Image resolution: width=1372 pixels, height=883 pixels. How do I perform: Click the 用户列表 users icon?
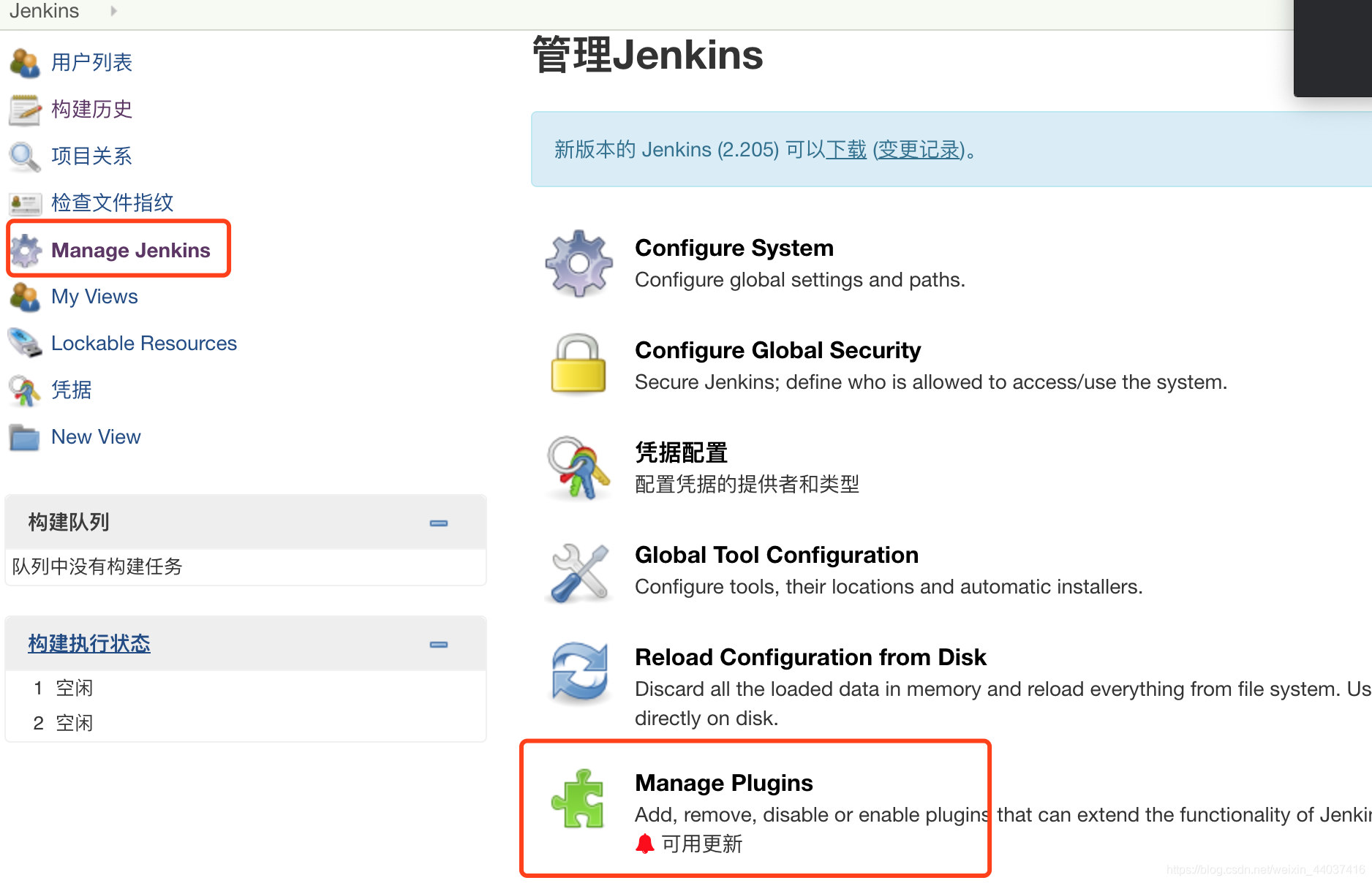click(25, 63)
